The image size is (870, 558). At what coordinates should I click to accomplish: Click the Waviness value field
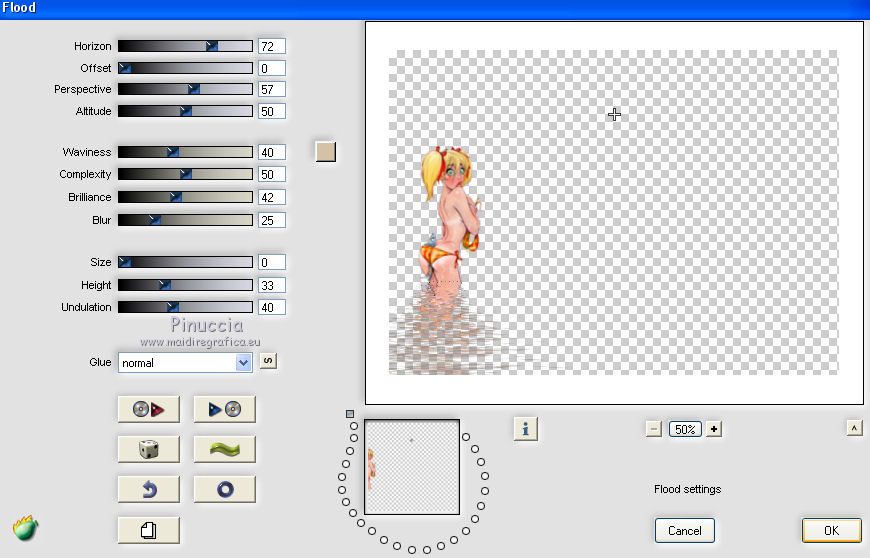pyautogui.click(x=272, y=152)
